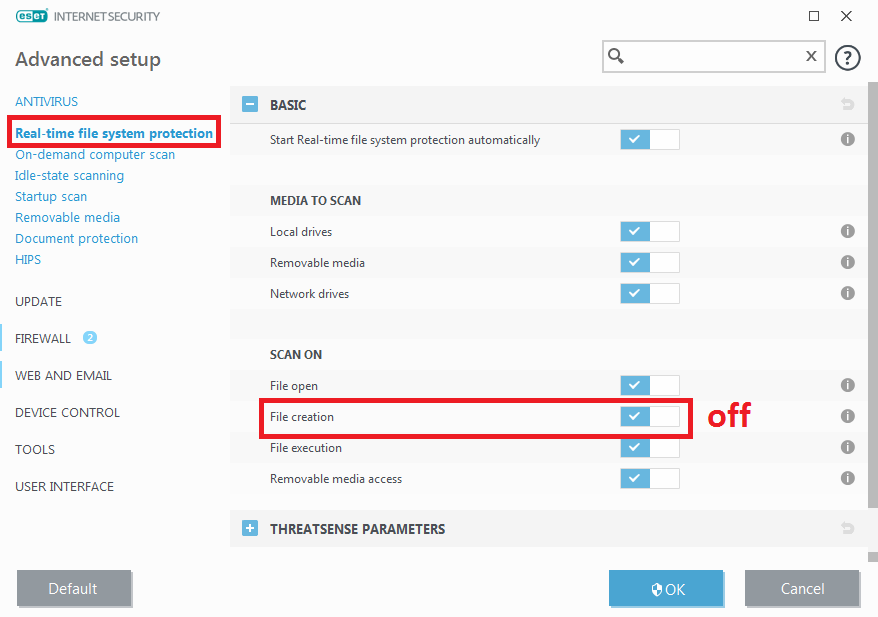The image size is (878, 617).
Task: Click info icon for Local drives
Action: coord(847,231)
